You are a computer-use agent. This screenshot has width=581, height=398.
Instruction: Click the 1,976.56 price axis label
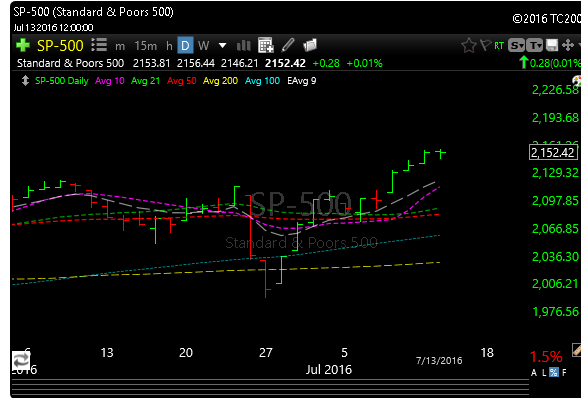click(555, 312)
